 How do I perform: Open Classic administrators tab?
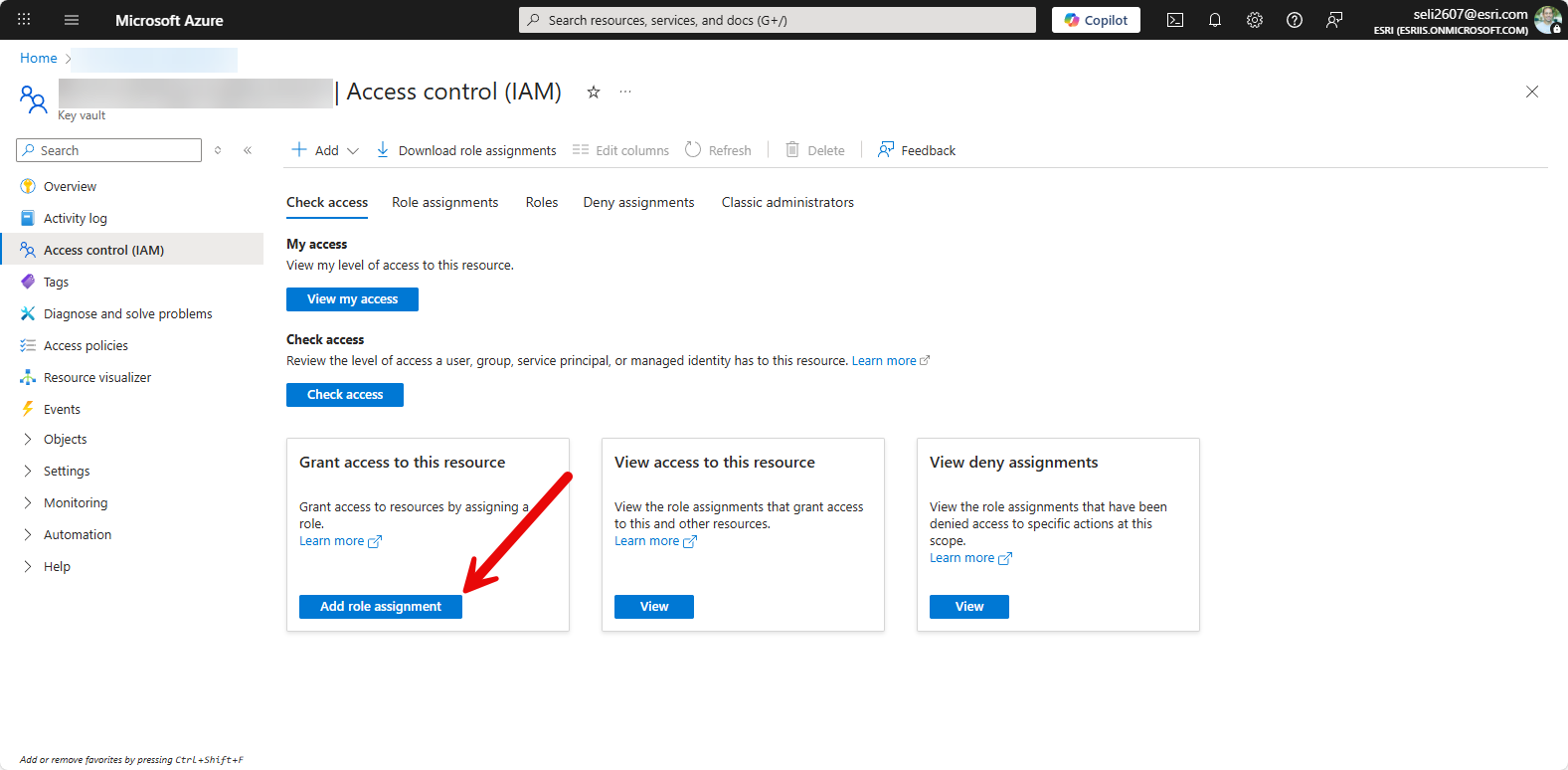point(787,202)
